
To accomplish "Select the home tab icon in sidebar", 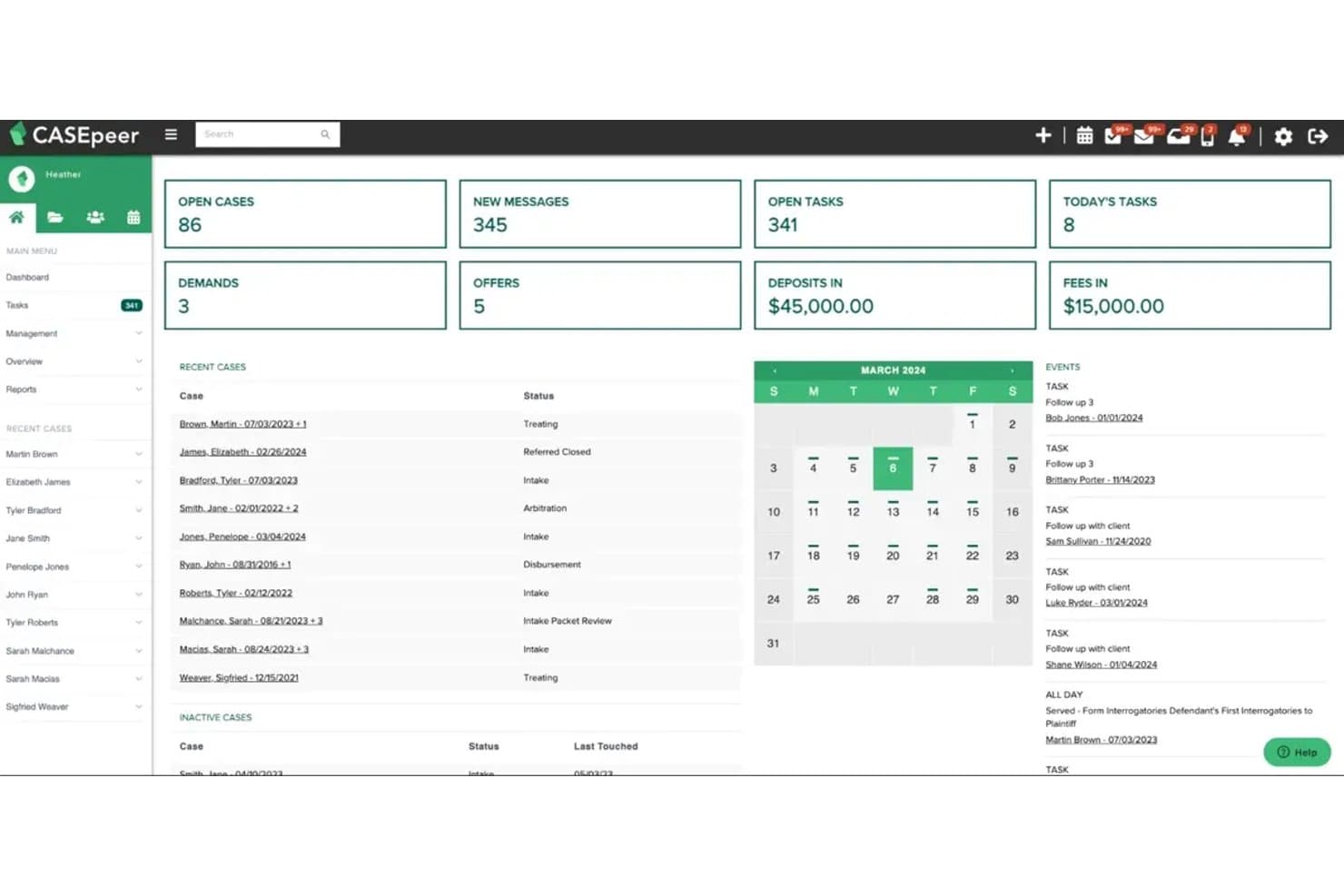I will (16, 217).
